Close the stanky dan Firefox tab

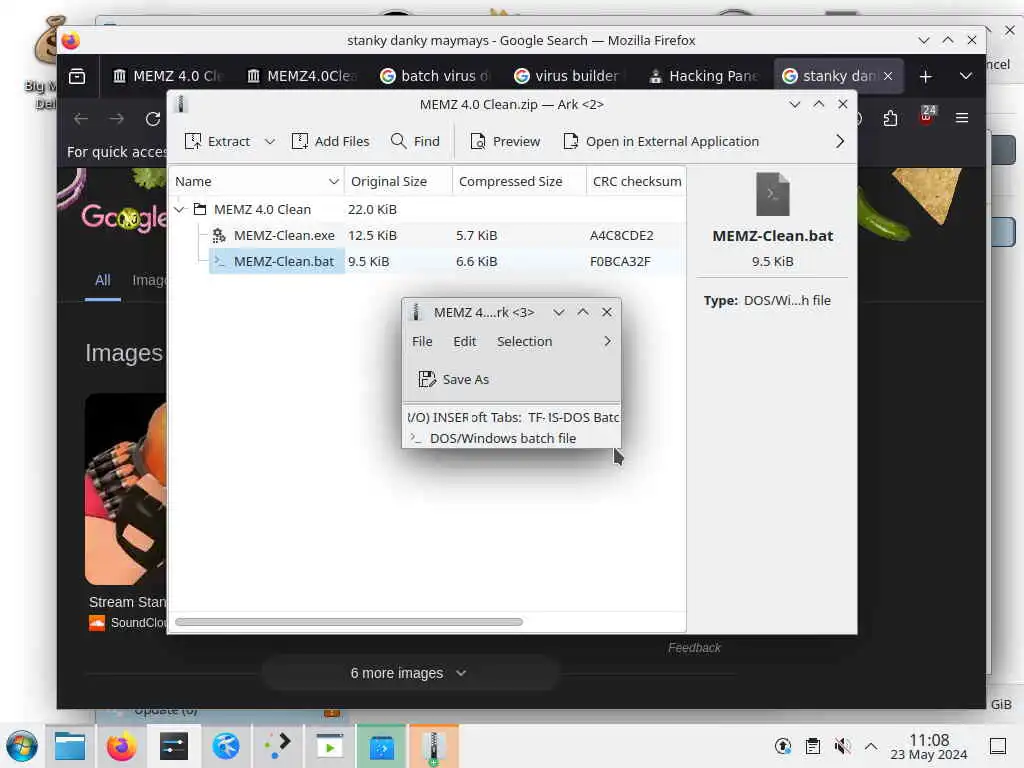(x=888, y=76)
